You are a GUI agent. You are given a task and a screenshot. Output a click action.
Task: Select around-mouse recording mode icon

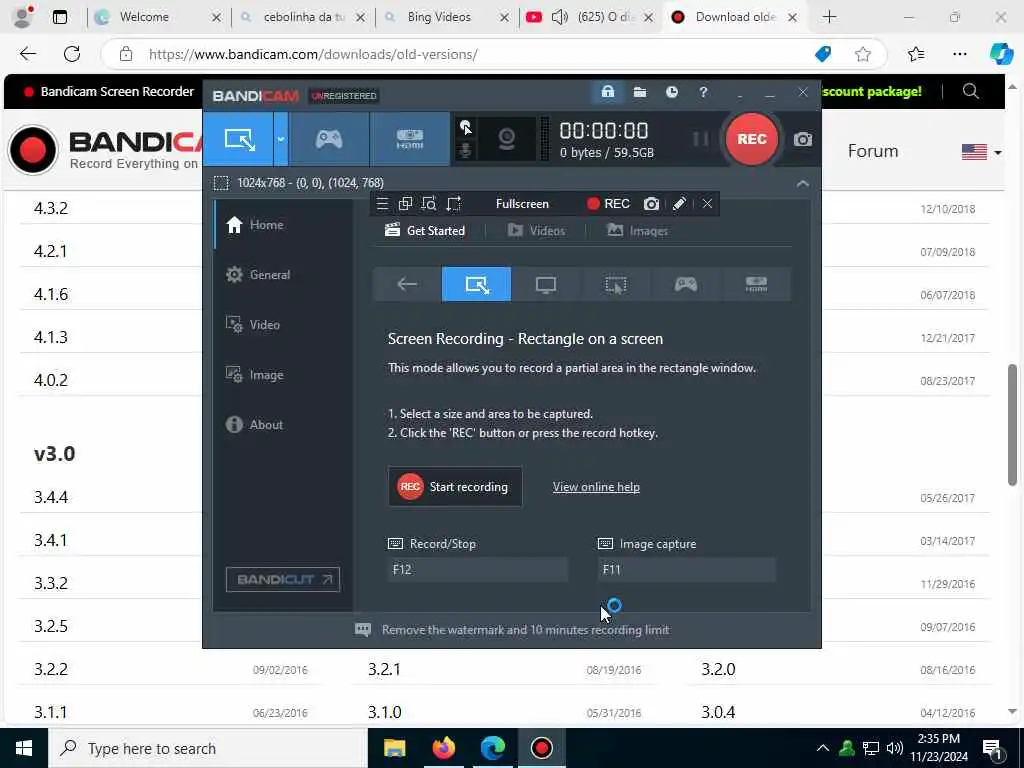616,284
